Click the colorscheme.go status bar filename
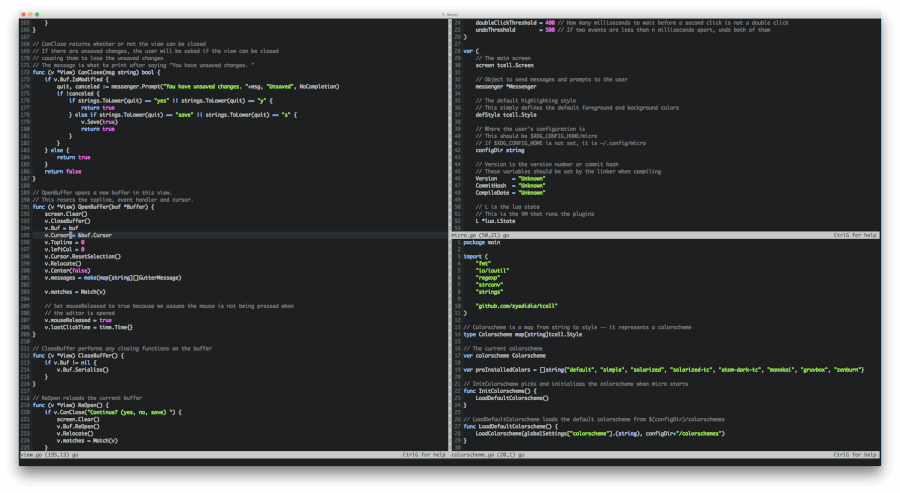This screenshot has width=900, height=493. tap(475, 454)
